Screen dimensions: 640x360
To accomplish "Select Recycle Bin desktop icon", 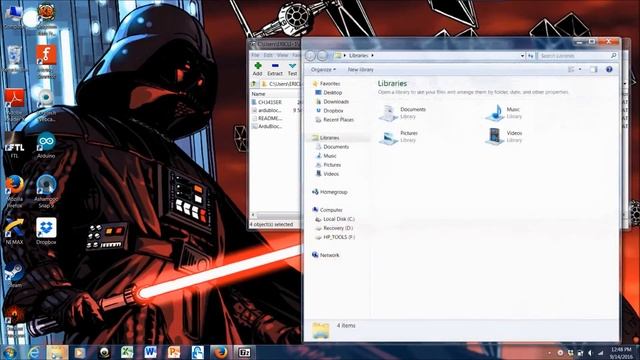I will coord(14,60).
